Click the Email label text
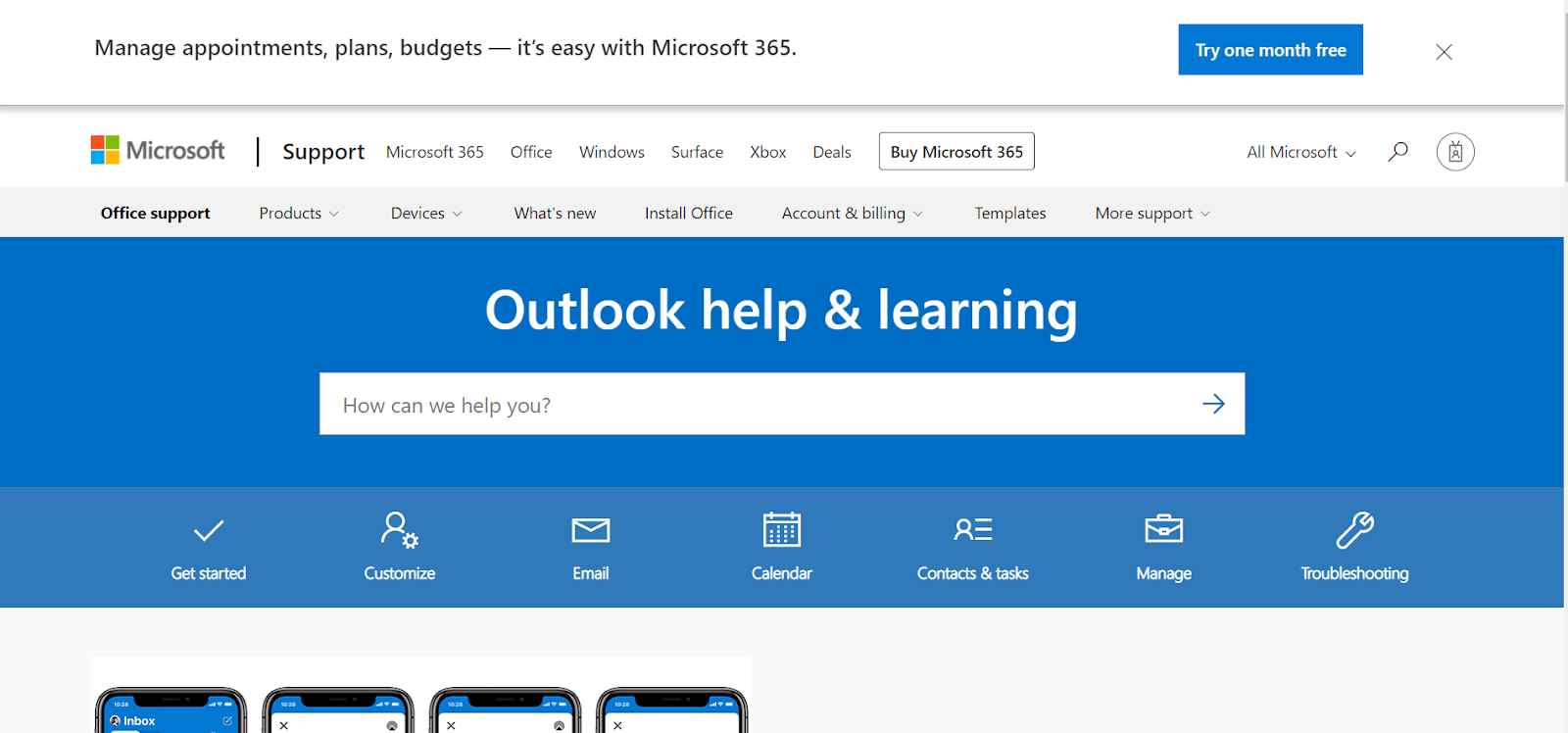Viewport: 1568px width, 733px height. [x=591, y=573]
